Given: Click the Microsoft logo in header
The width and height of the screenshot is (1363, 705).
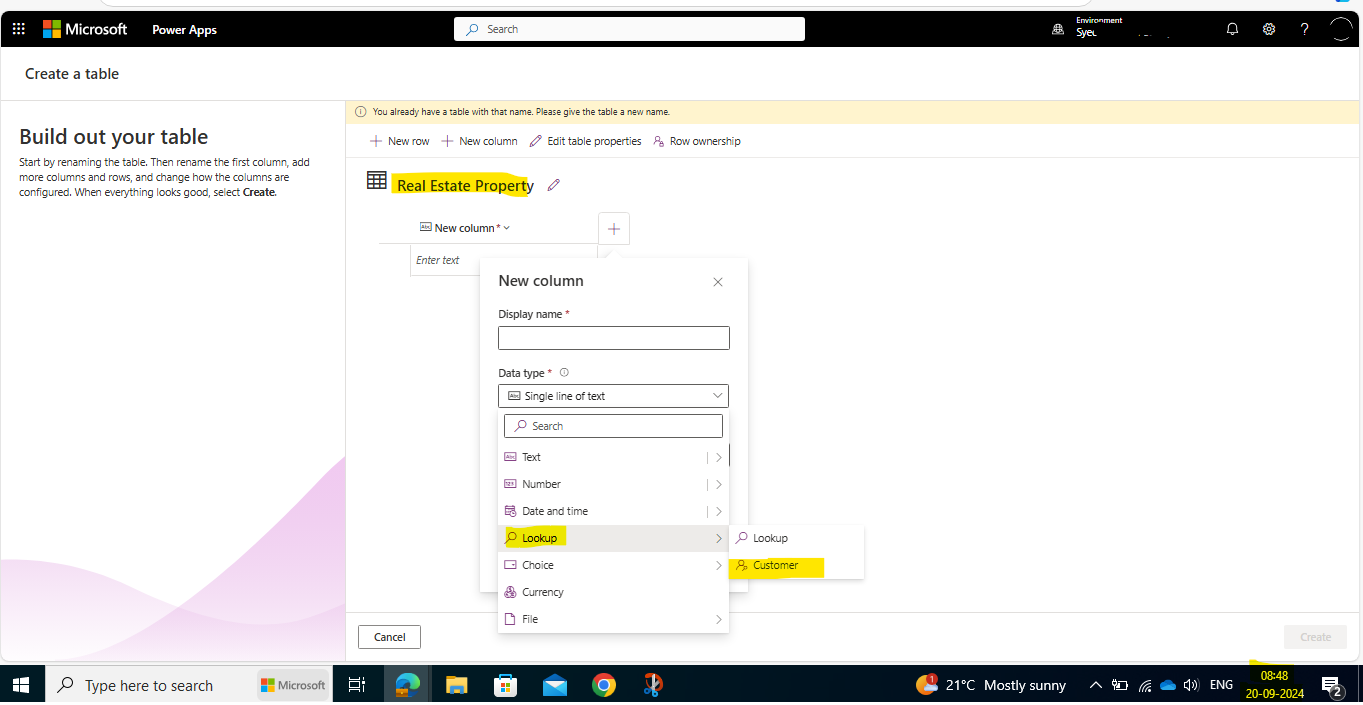Looking at the screenshot, I should pyautogui.click(x=85, y=29).
